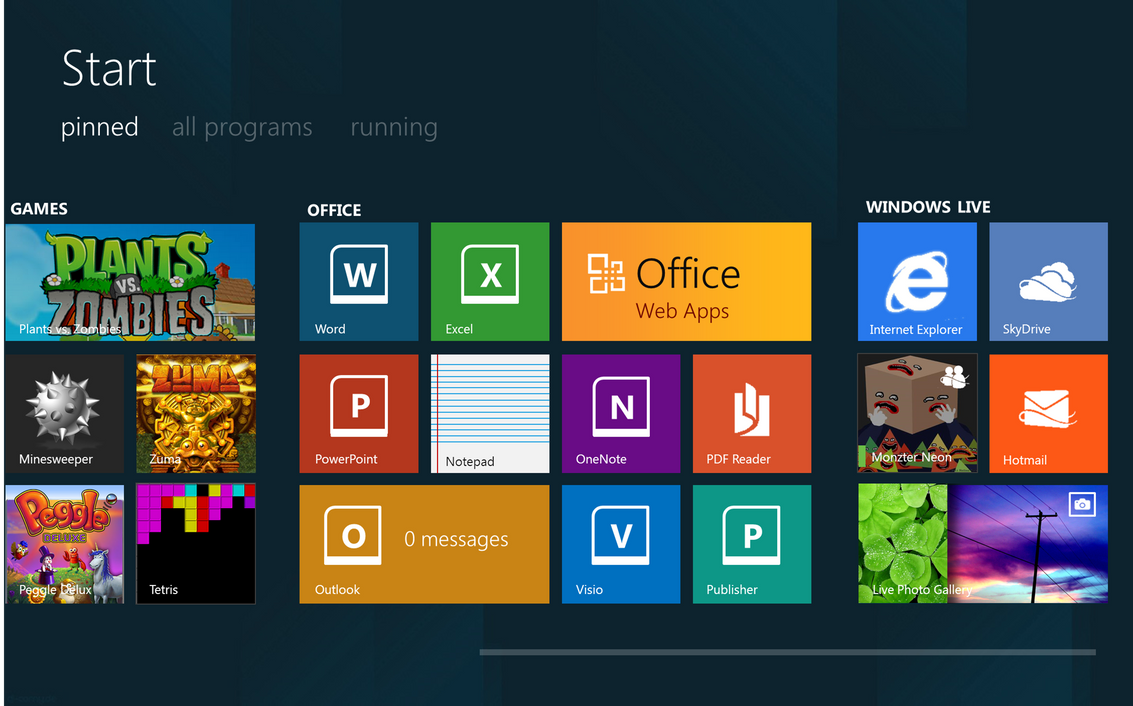Launch the OneNote tile

pyautogui.click(x=621, y=413)
